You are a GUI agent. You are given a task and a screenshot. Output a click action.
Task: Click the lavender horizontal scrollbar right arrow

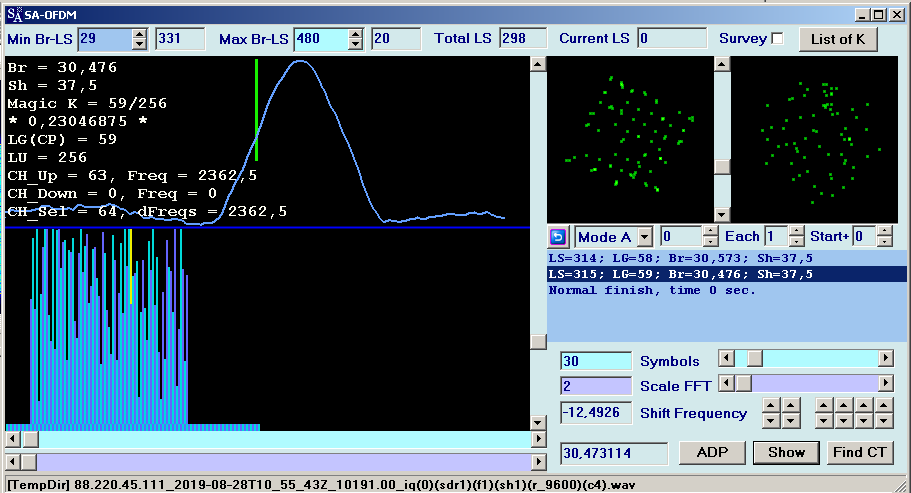pyautogui.click(x=539, y=462)
